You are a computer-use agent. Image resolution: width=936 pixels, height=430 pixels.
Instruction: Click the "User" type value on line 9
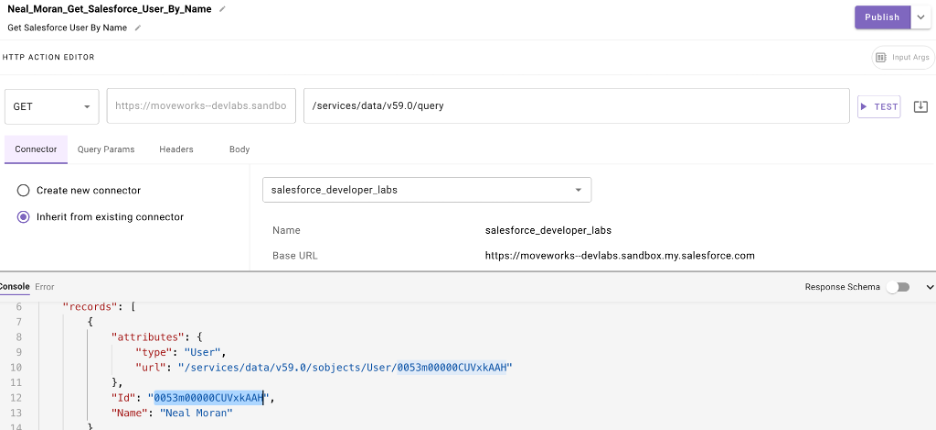click(x=203, y=352)
